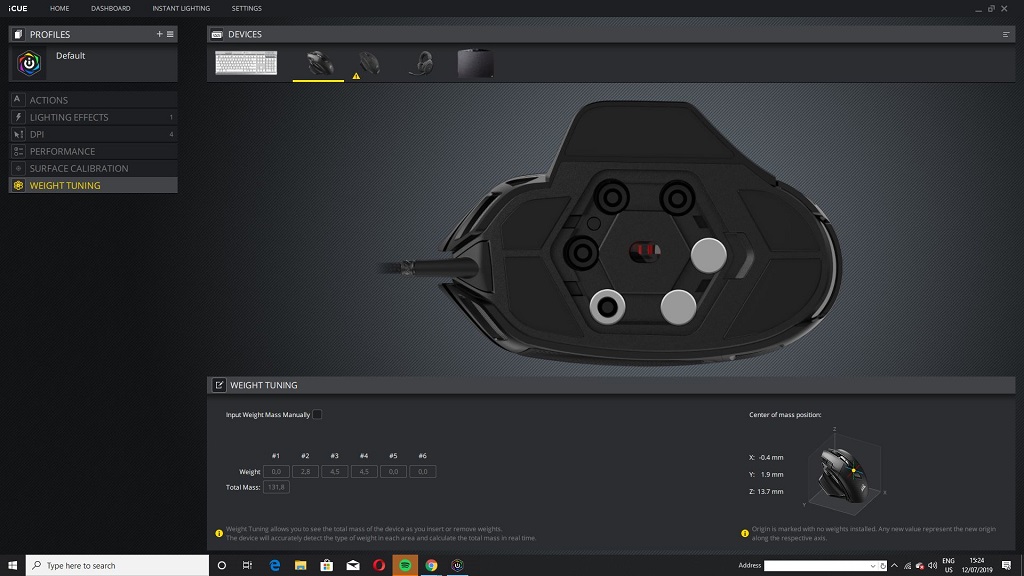Open the devices panel options menu
The width and height of the screenshot is (1024, 576).
pyautogui.click(x=1006, y=34)
